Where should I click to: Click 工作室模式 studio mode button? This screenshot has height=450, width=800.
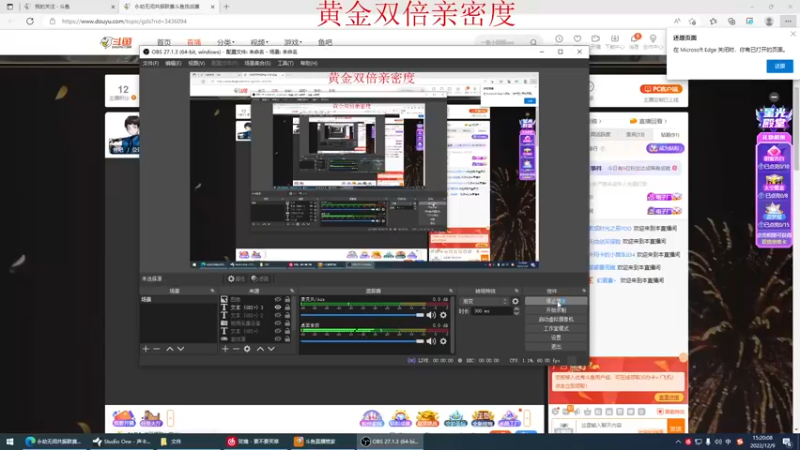pyautogui.click(x=556, y=329)
